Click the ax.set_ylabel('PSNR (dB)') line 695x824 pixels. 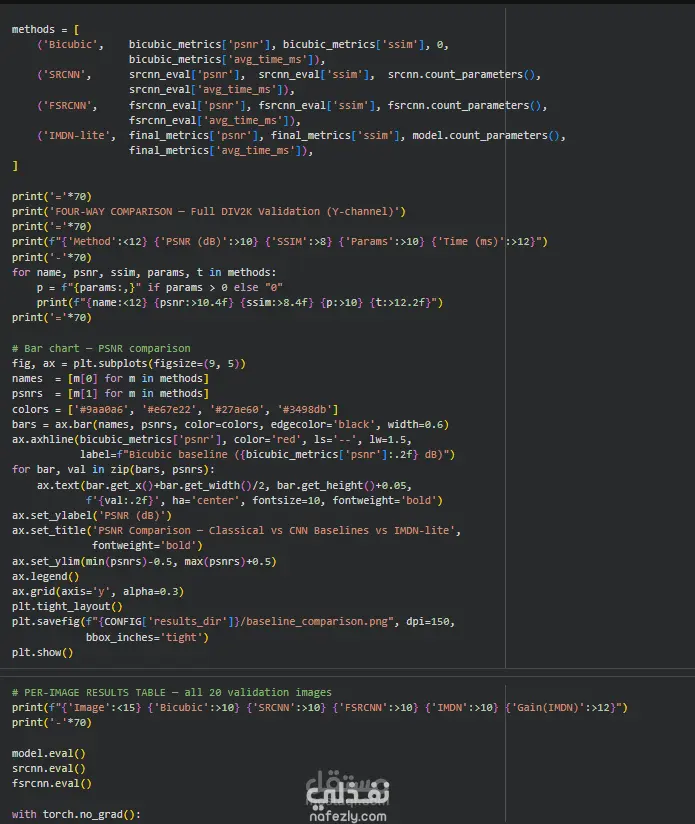click(91, 516)
